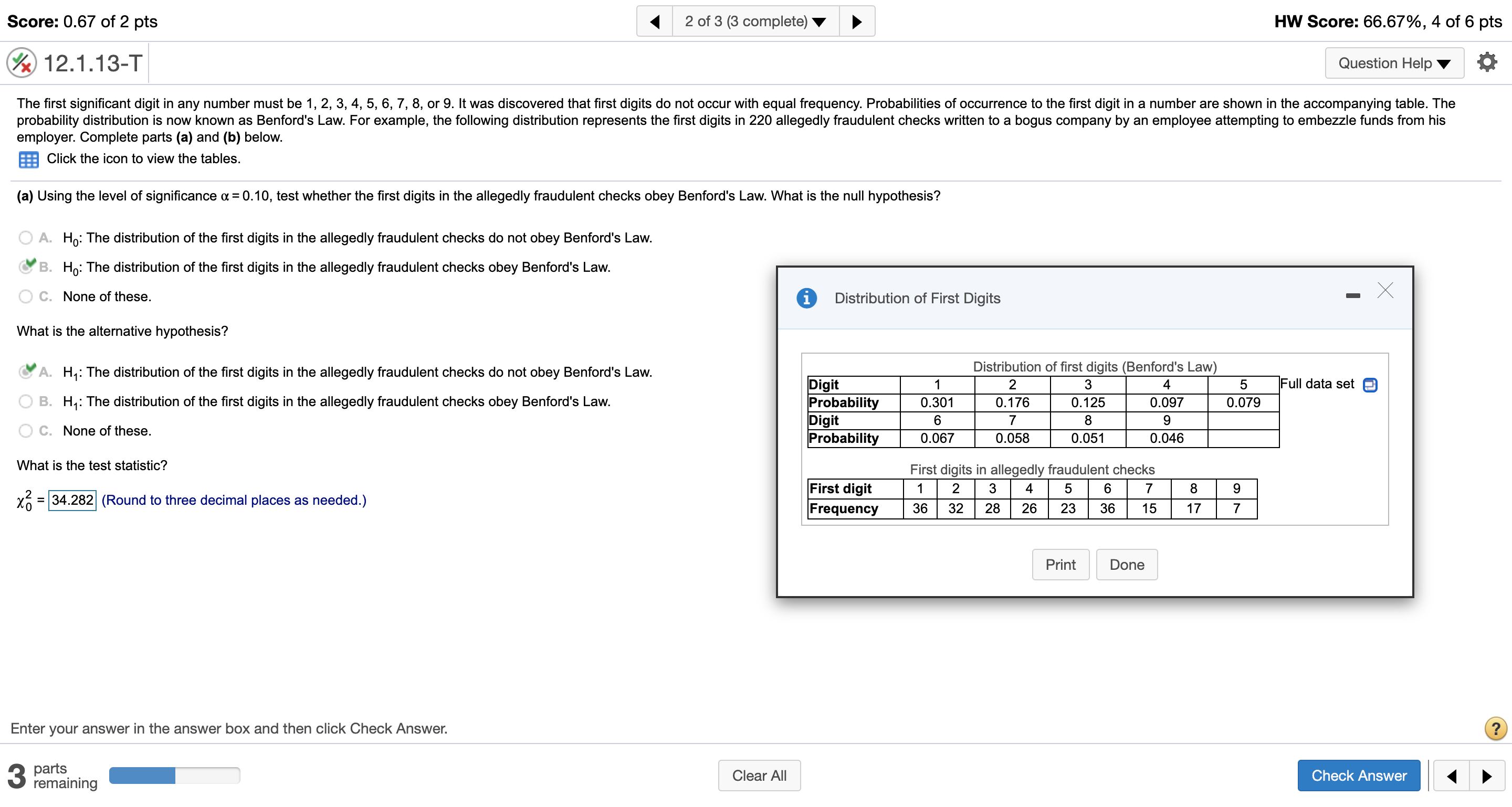Open the 2 of 3 question navigation dropdown
This screenshot has height=807, width=1512.
(x=755, y=20)
